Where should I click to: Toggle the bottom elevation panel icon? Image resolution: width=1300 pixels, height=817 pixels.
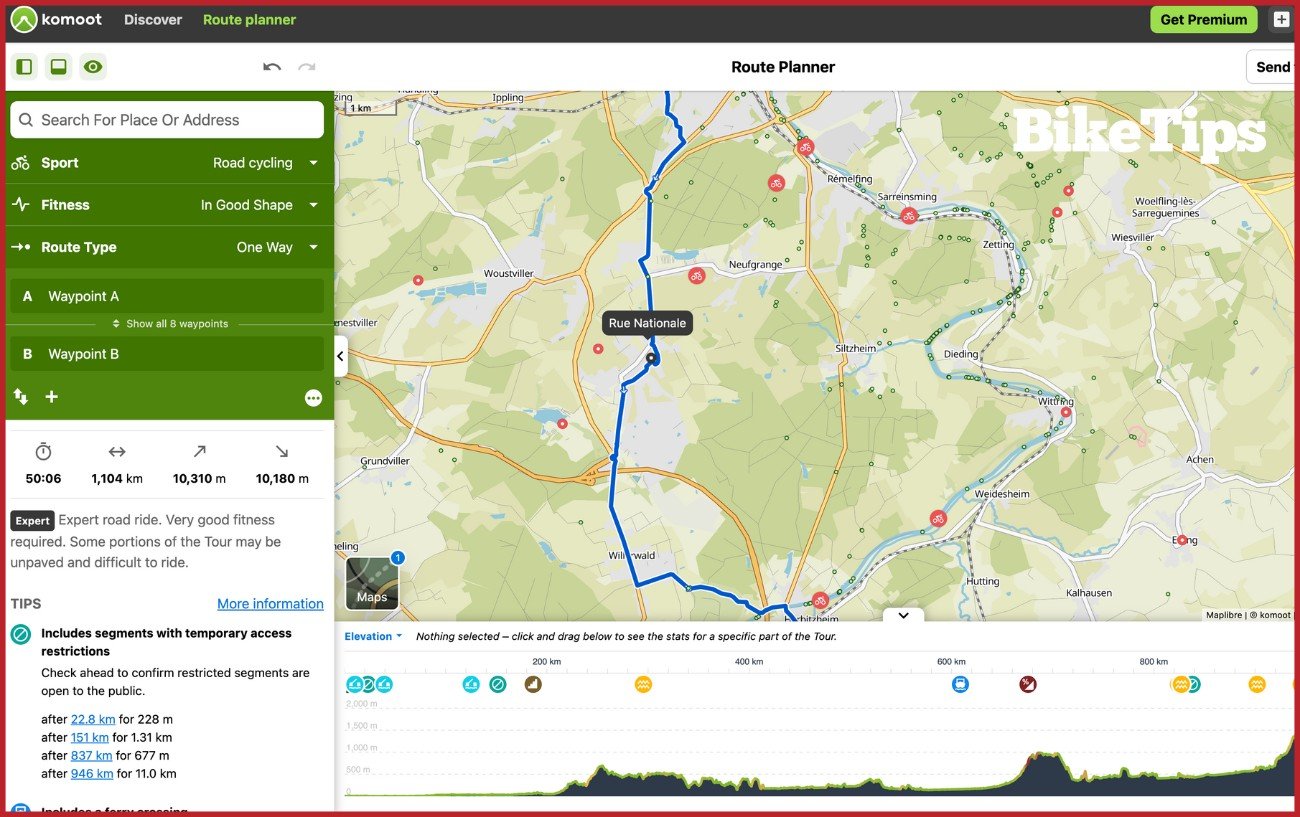59,67
